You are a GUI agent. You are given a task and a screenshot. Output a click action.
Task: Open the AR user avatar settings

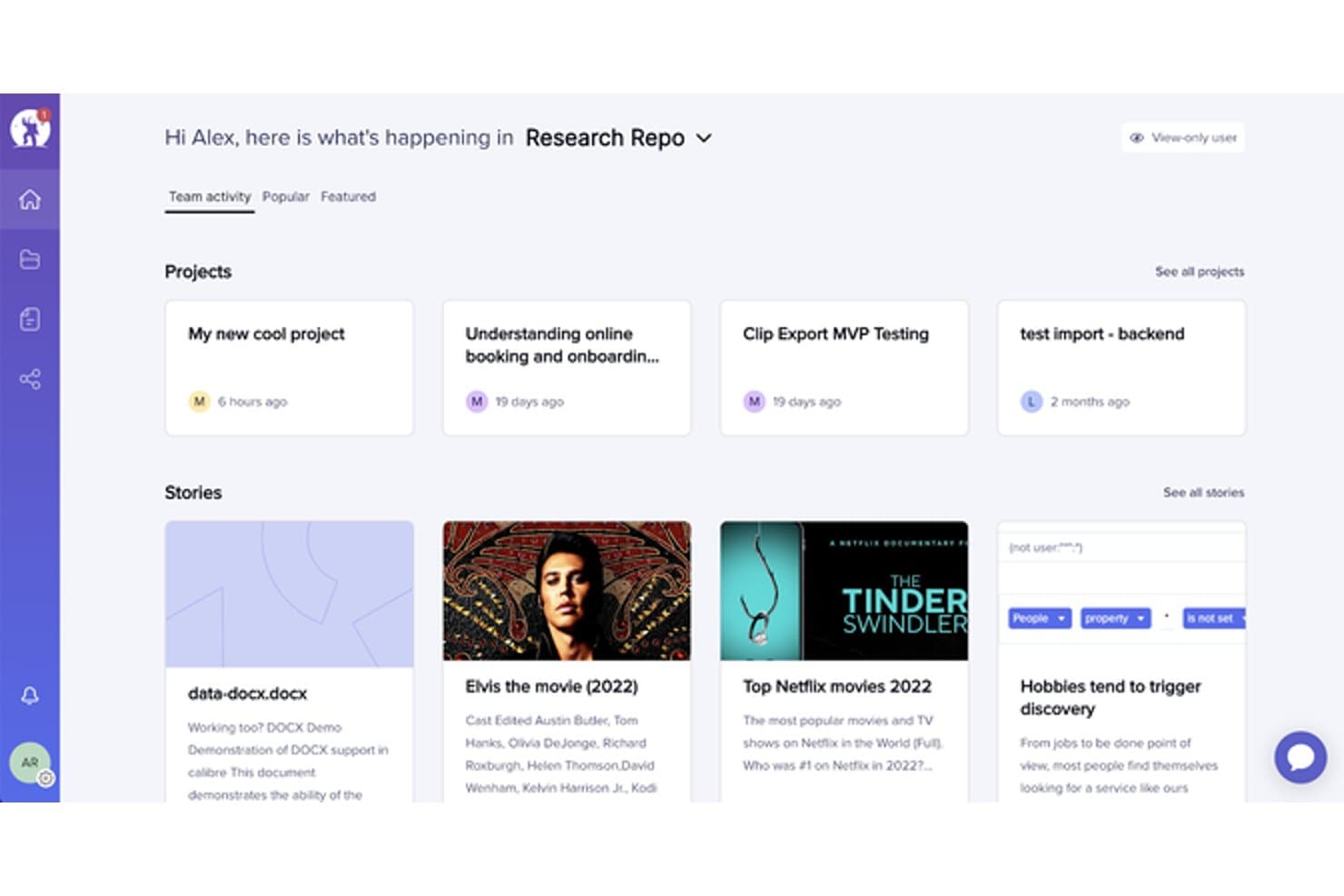[31, 763]
